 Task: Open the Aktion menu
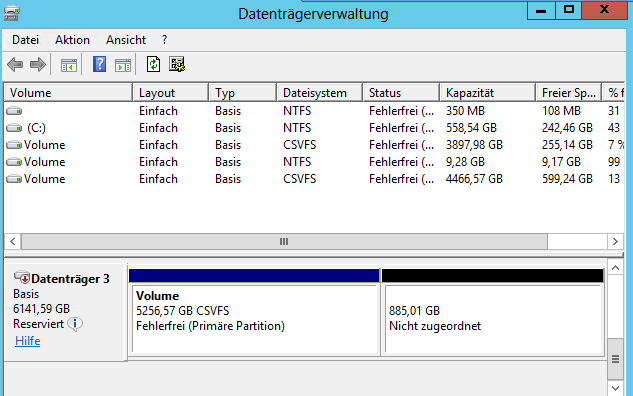click(72, 40)
